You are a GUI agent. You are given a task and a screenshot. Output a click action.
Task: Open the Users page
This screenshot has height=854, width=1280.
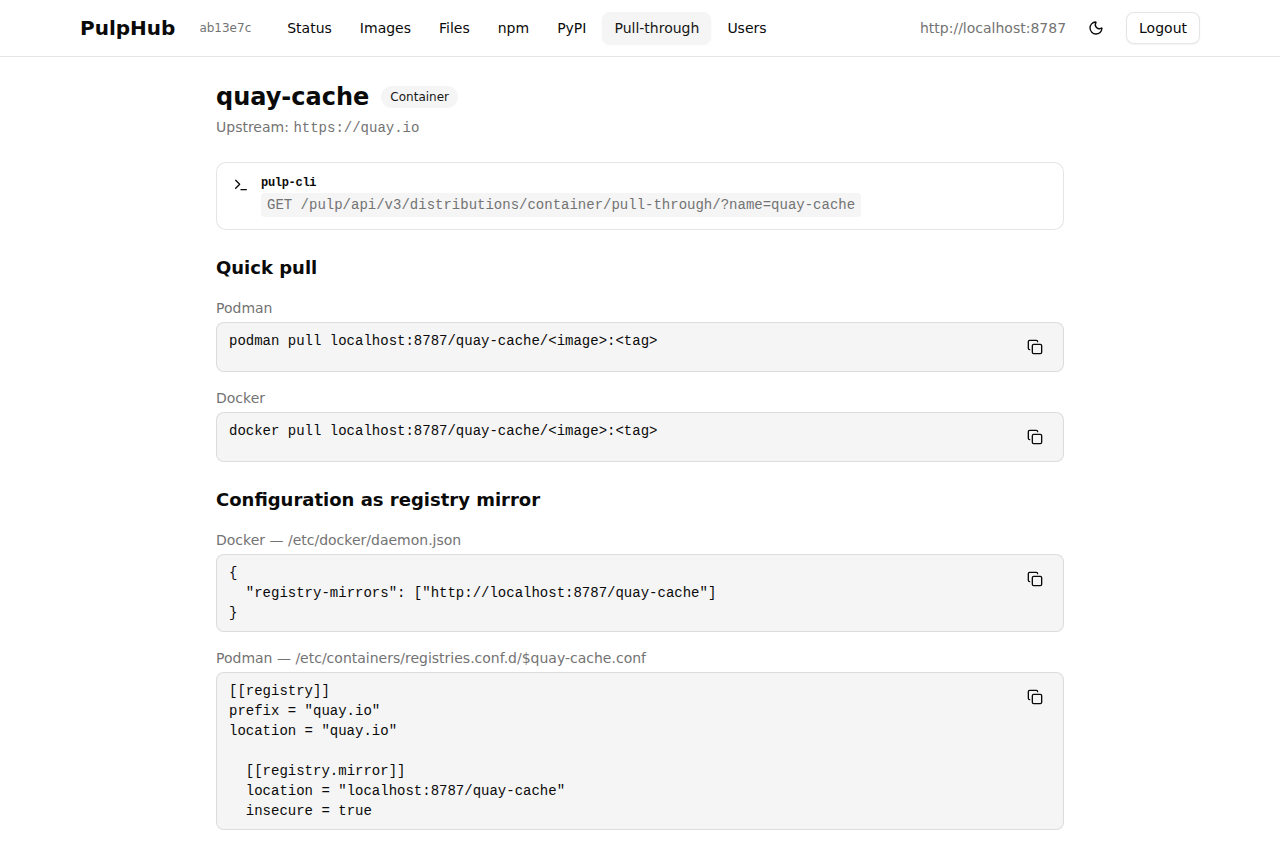(746, 28)
